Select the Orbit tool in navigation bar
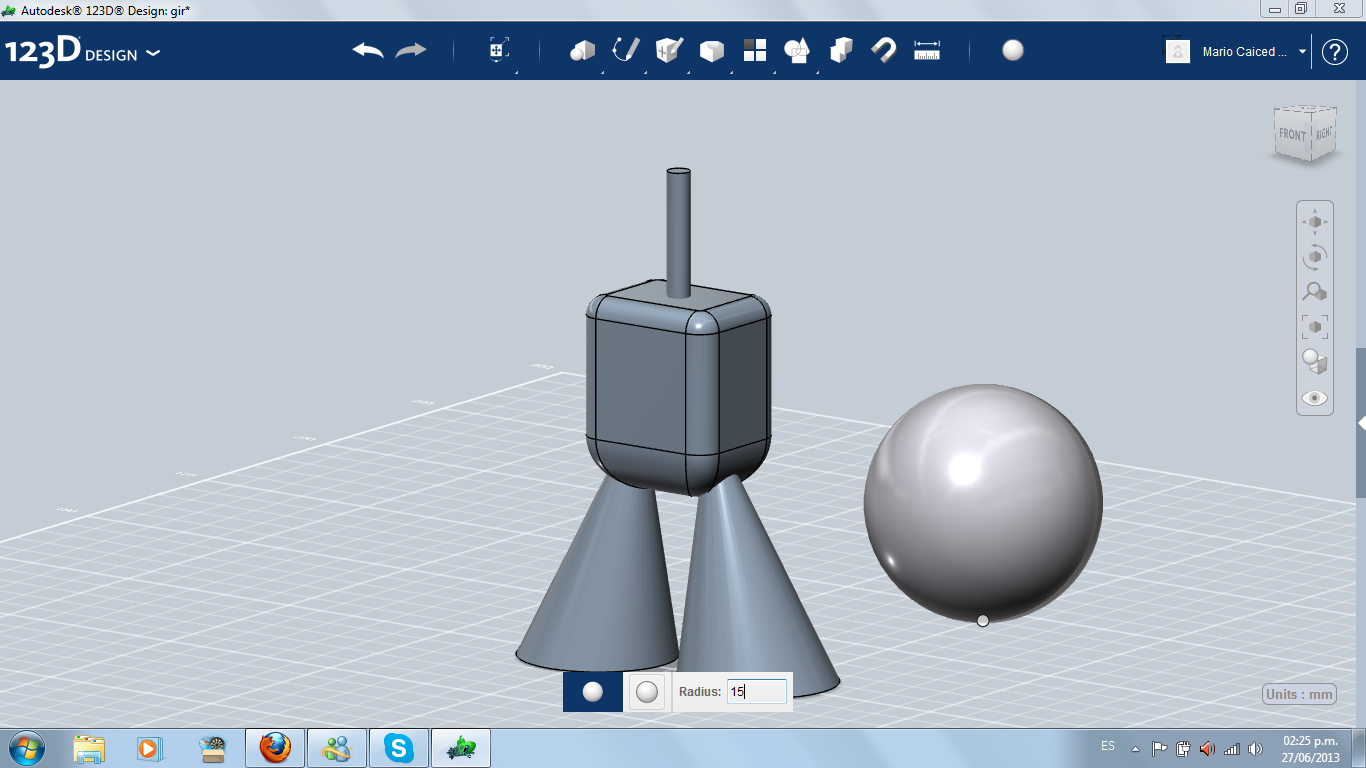 (1315, 257)
